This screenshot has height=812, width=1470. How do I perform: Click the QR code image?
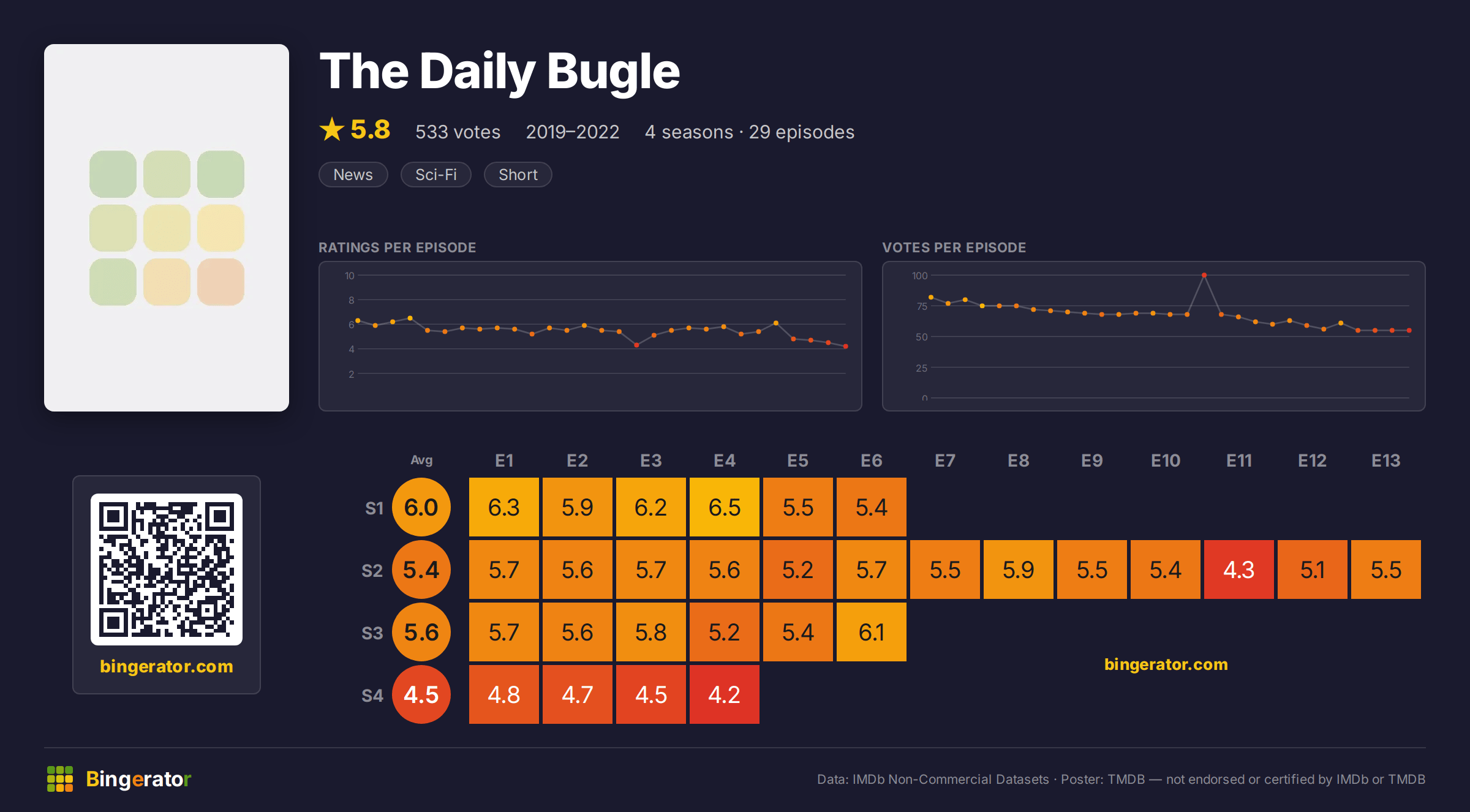click(167, 570)
